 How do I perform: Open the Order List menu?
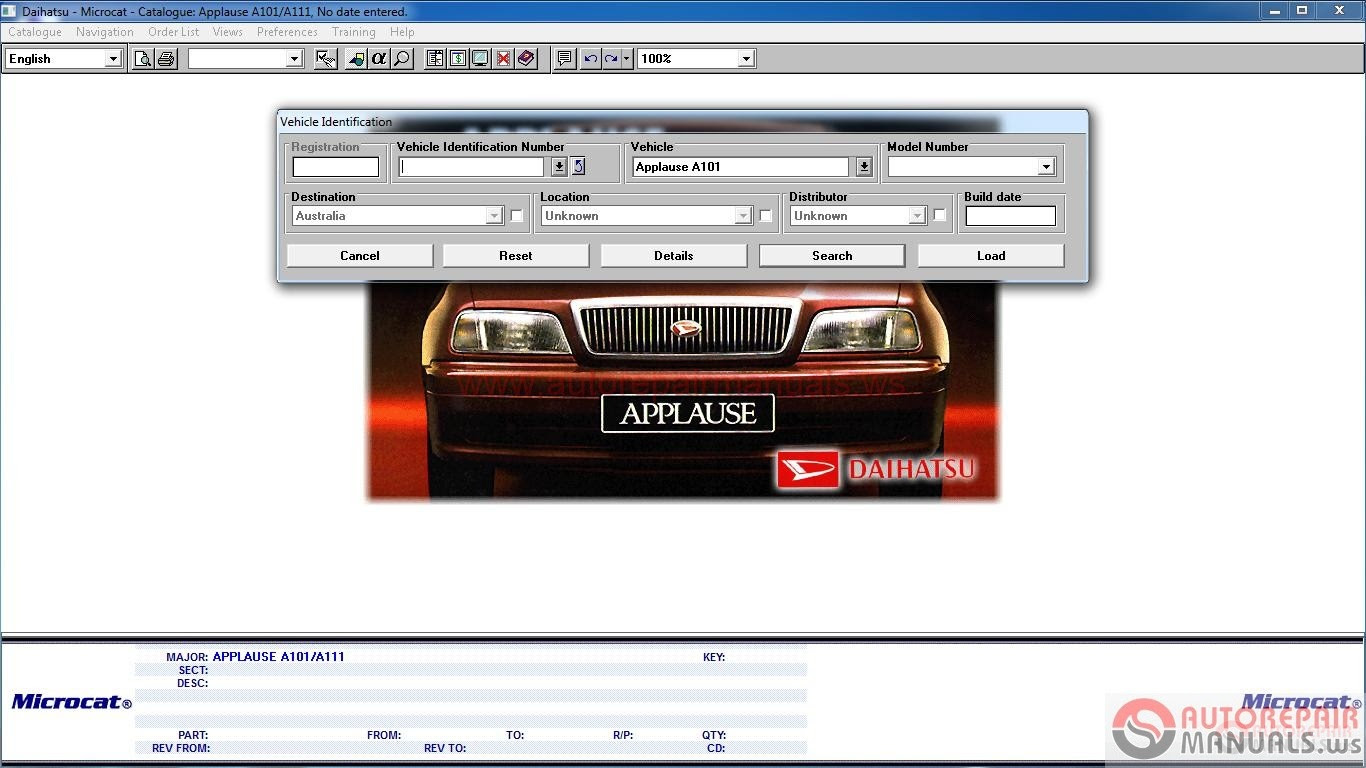pyautogui.click(x=173, y=32)
